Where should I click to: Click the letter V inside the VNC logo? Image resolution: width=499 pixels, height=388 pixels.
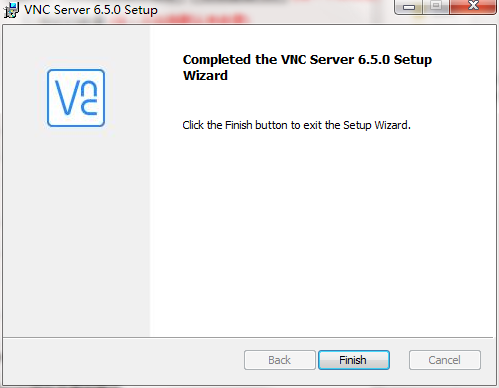(x=68, y=98)
